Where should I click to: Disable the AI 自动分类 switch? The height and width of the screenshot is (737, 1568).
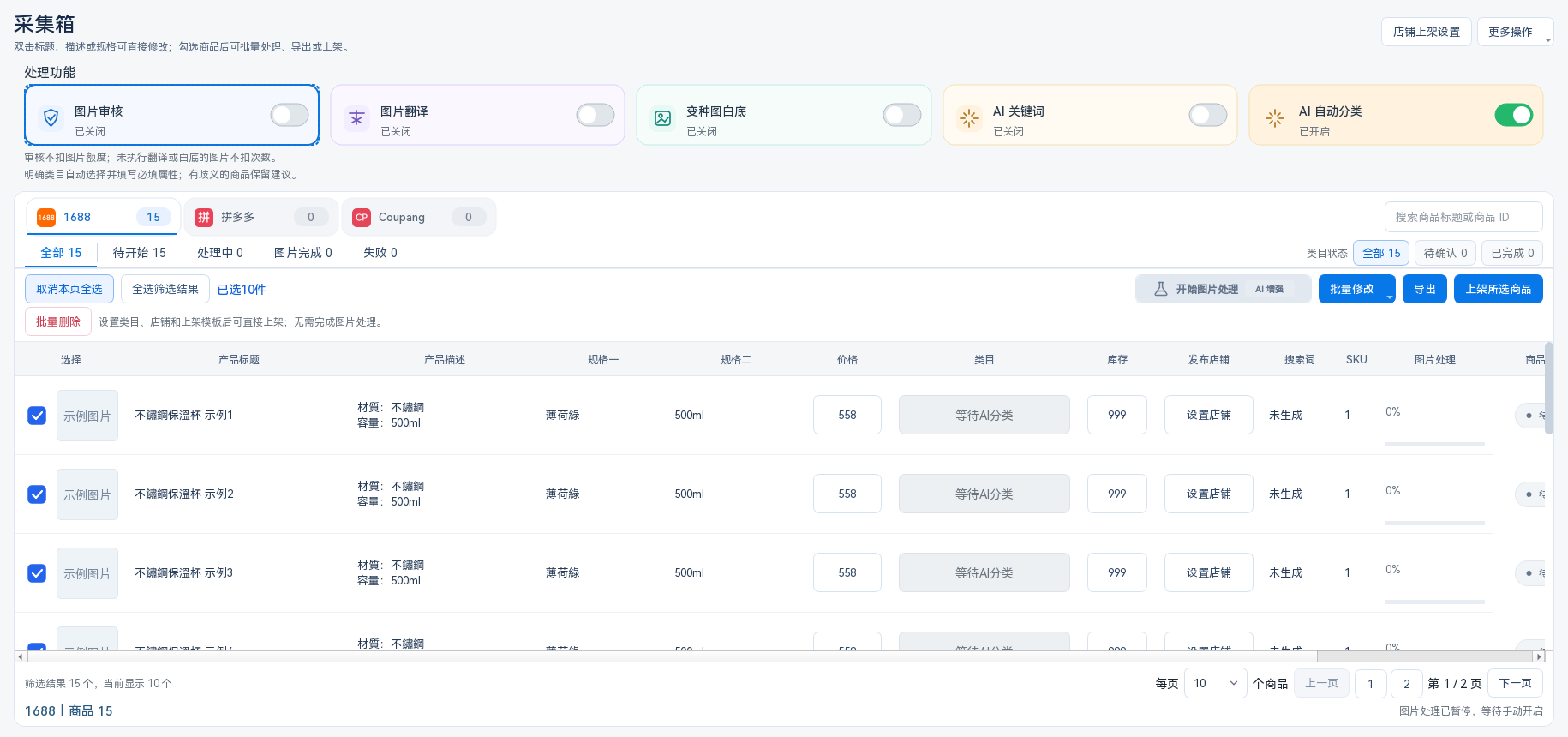click(1514, 115)
